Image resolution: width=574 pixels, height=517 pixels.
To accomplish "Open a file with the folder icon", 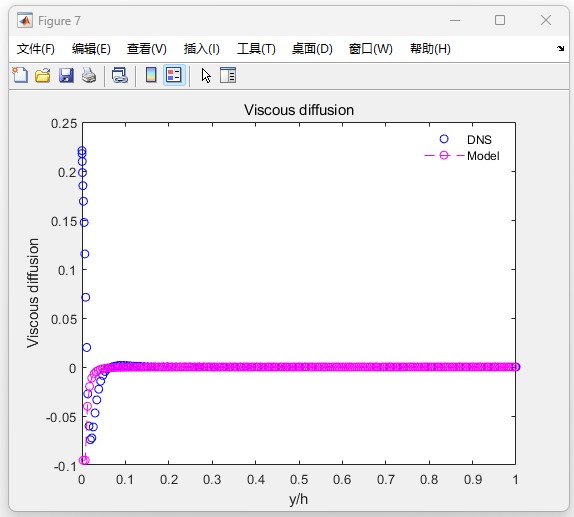I will (x=43, y=75).
